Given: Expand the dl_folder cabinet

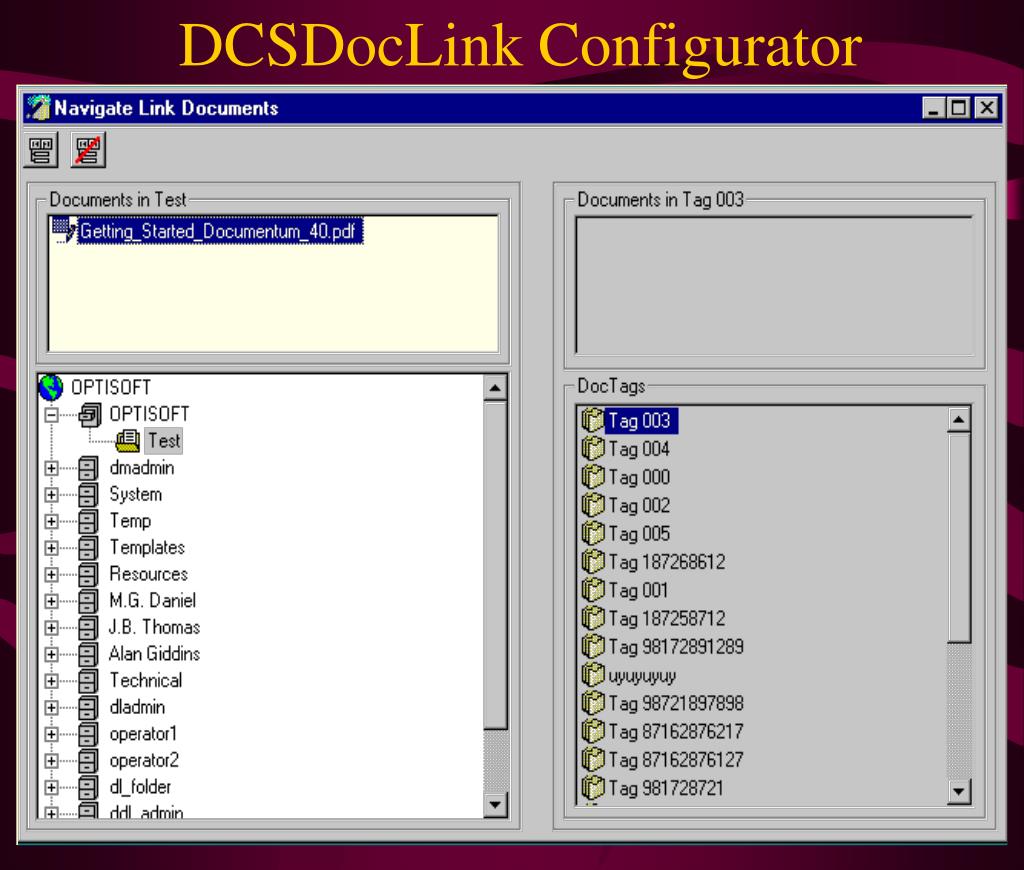Looking at the screenshot, I should pos(52,788).
